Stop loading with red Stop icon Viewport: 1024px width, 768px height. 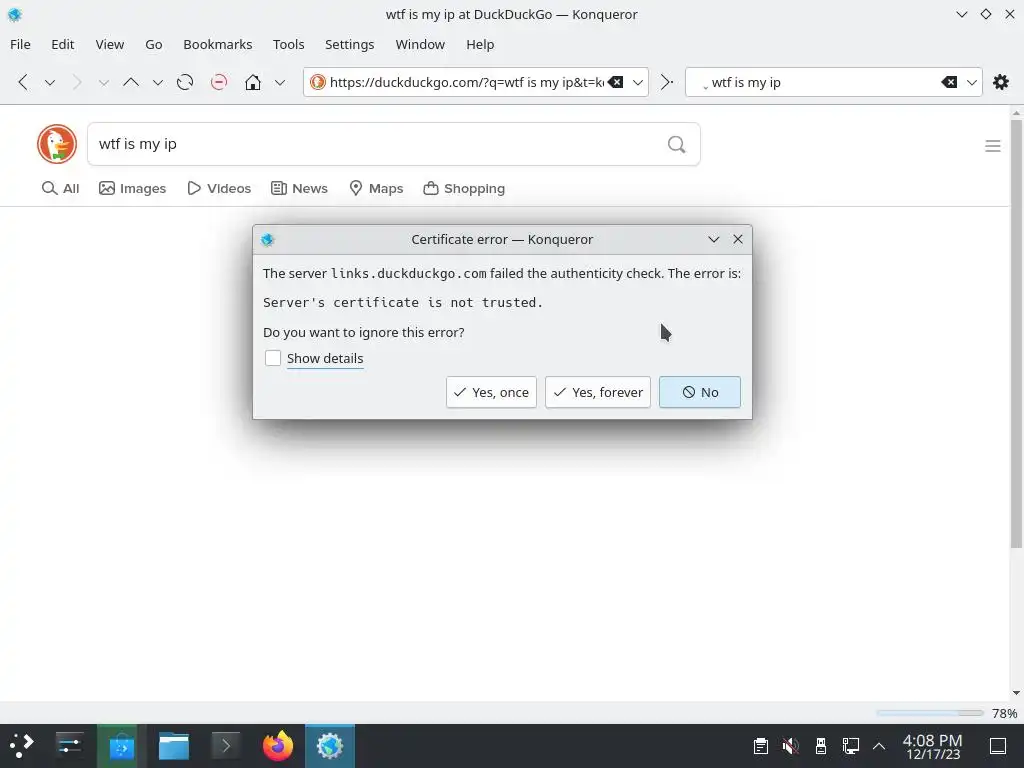click(x=219, y=82)
